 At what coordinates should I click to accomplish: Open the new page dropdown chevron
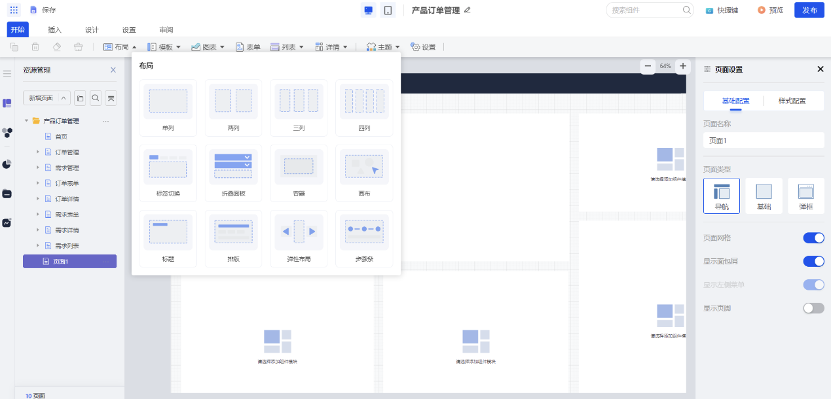click(x=64, y=98)
